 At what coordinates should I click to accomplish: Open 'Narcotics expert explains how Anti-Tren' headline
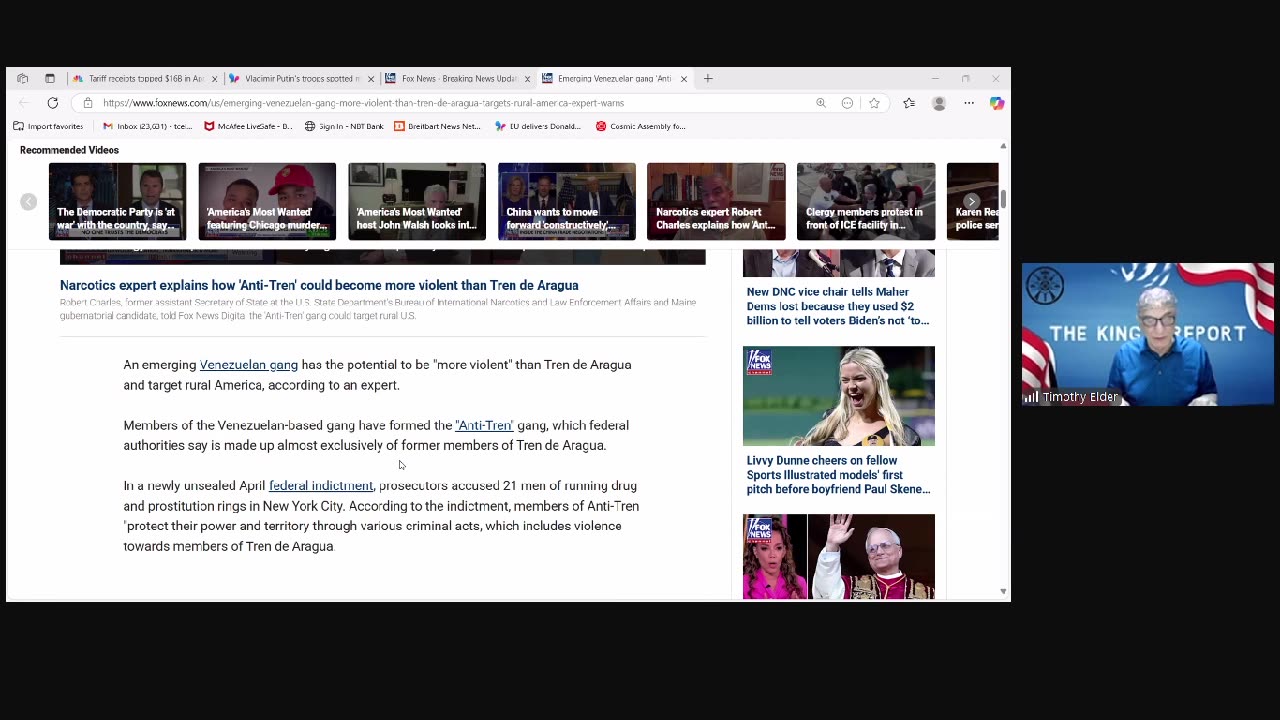319,285
